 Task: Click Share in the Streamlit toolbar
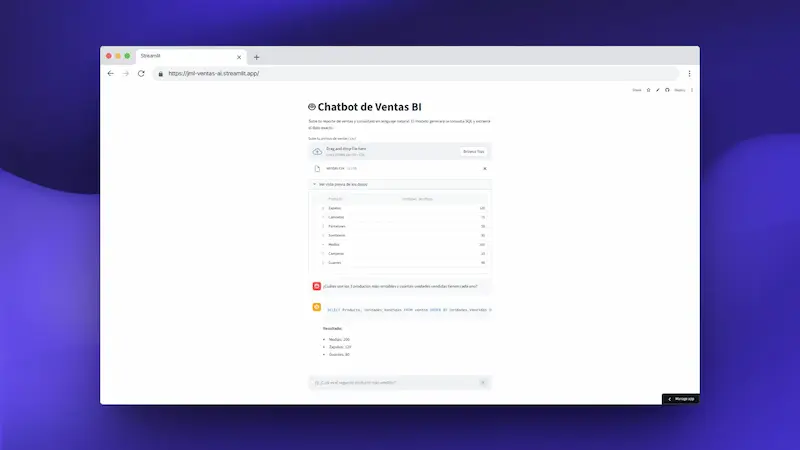tap(637, 90)
